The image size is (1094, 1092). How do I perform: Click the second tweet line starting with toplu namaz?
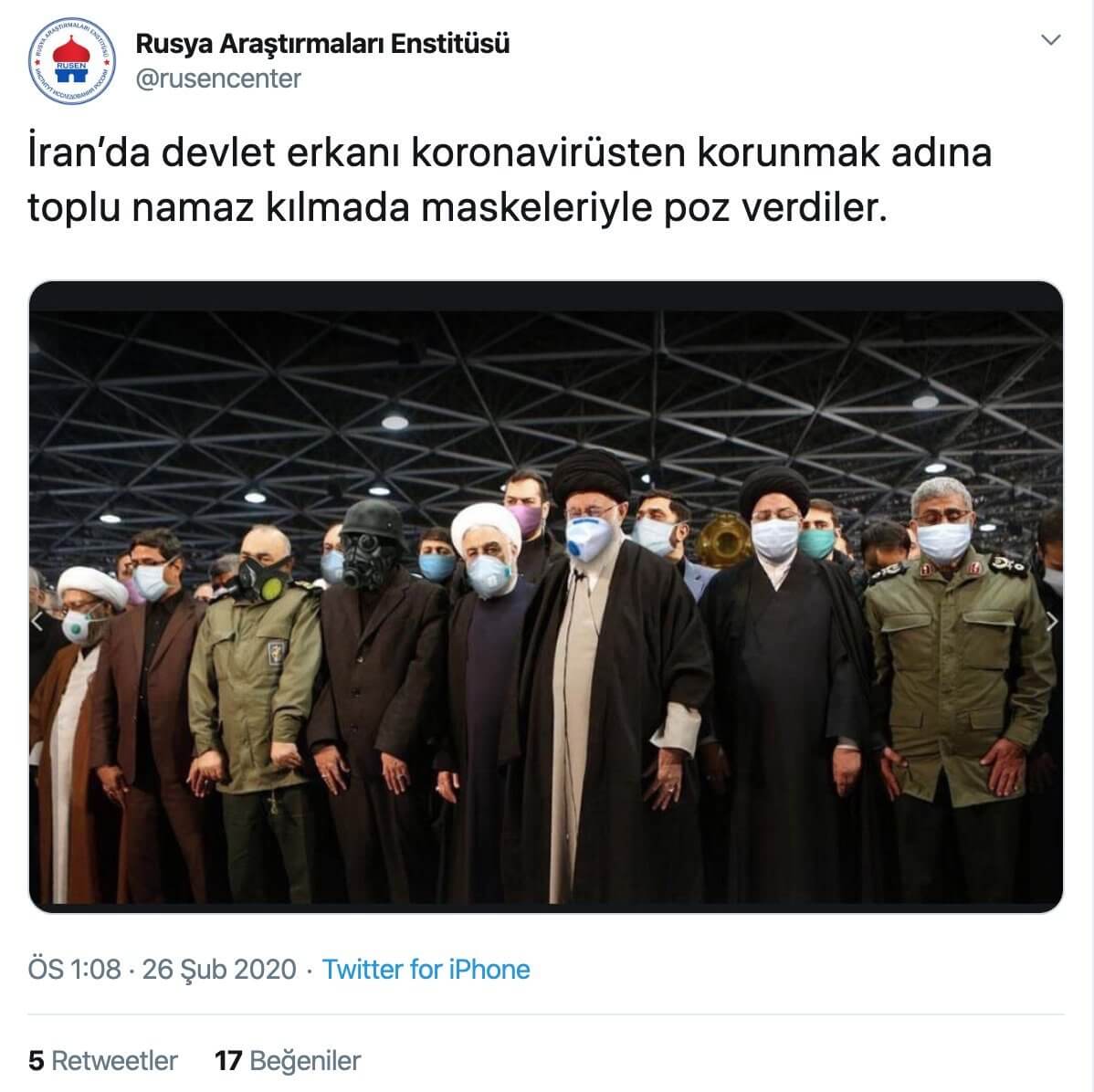pos(458,207)
